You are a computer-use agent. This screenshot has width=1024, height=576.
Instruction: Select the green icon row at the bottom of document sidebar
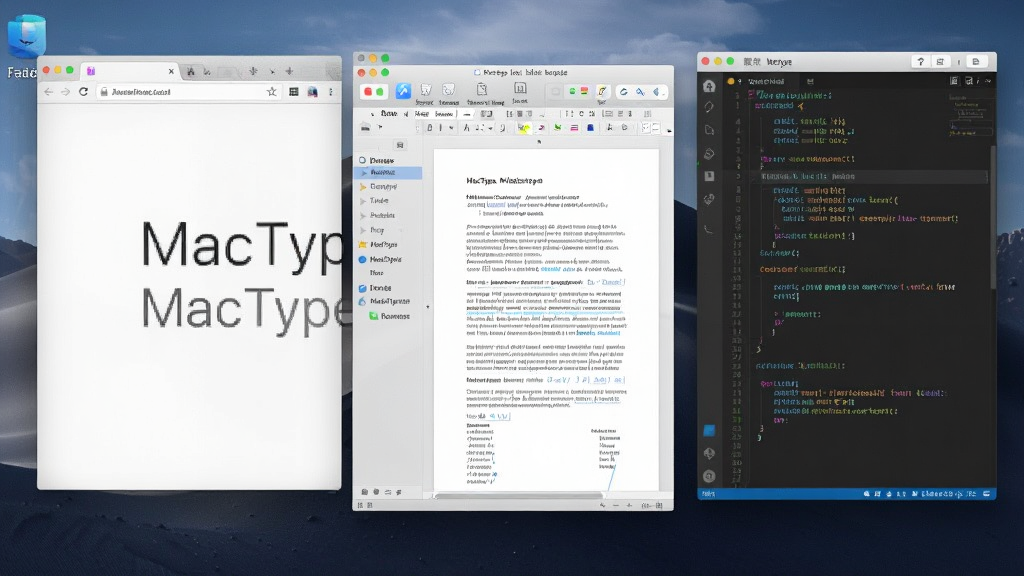click(x=388, y=316)
